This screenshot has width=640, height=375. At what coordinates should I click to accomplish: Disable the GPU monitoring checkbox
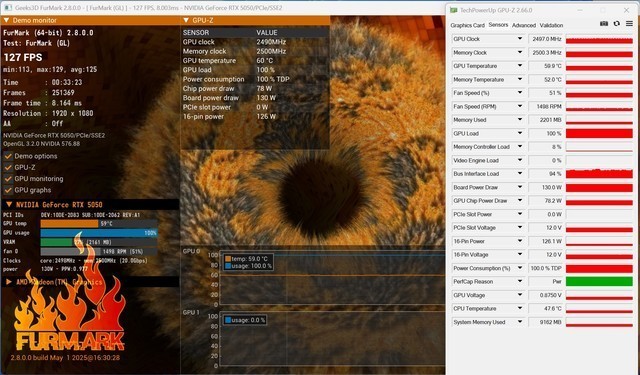tap(8, 179)
